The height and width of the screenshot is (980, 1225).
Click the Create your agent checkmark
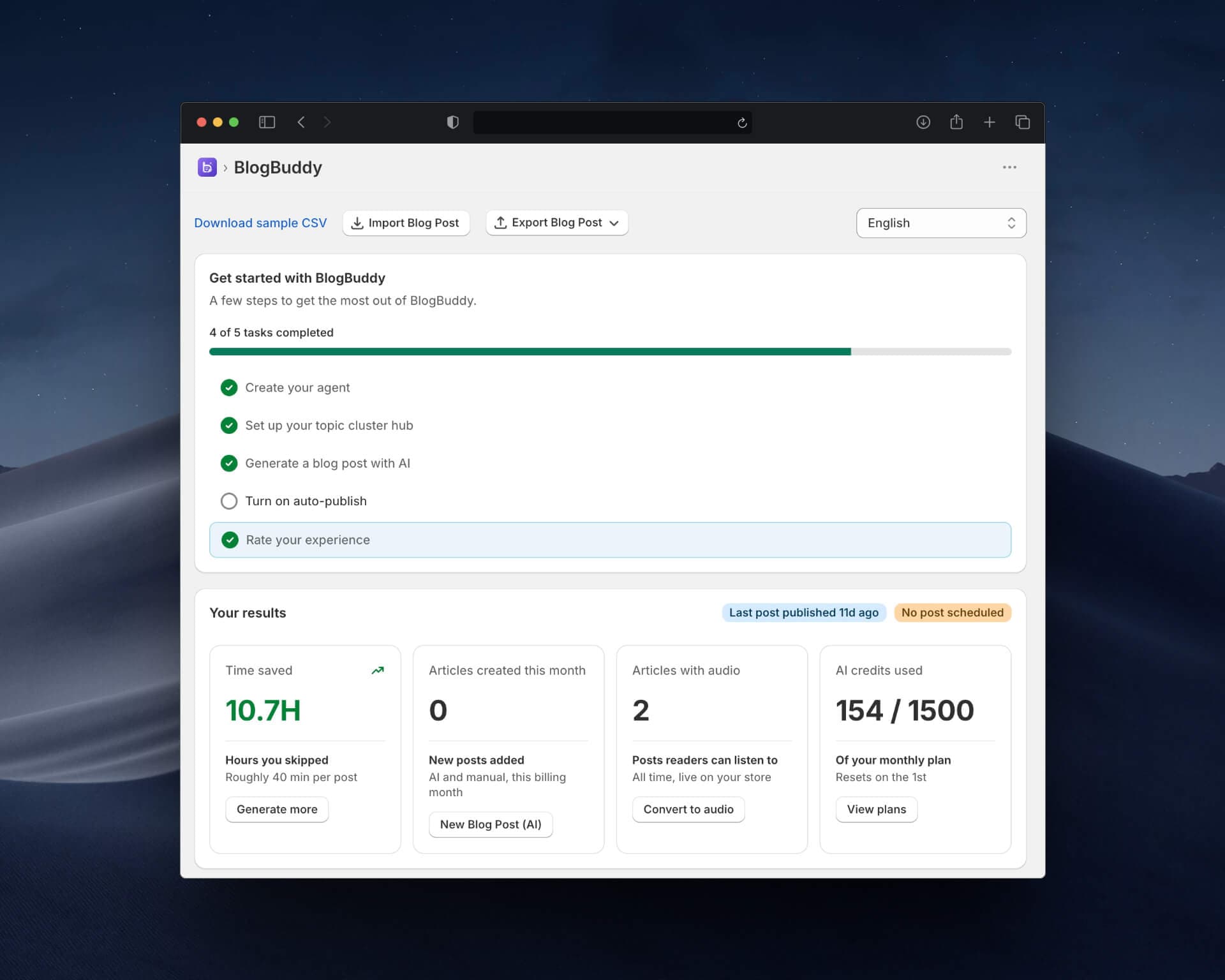coord(229,387)
